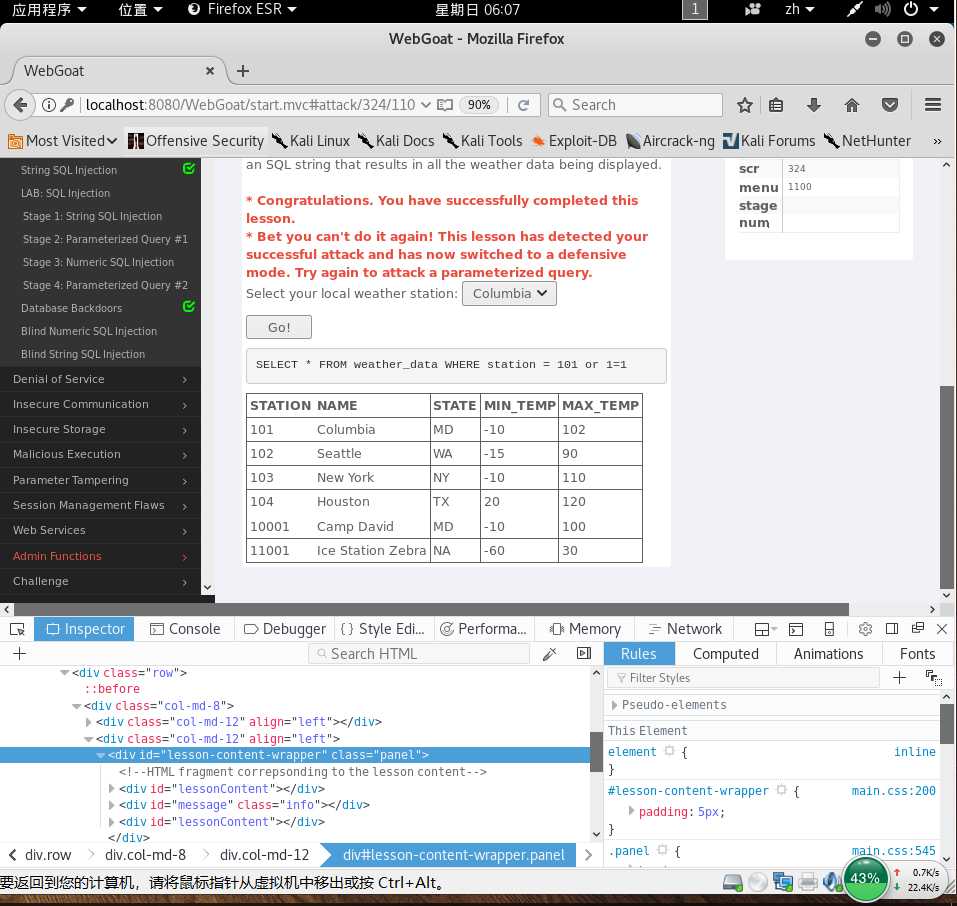The width and height of the screenshot is (957, 906).
Task: Click the Firefox search input field
Action: coord(635,105)
